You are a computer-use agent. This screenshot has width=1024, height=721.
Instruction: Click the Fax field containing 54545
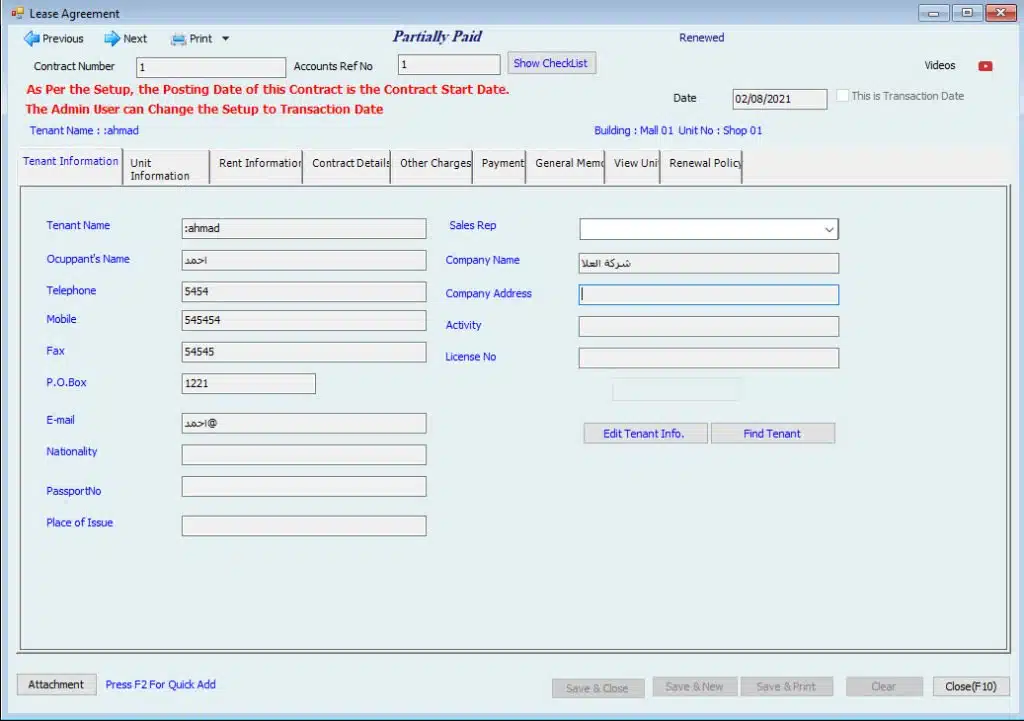click(x=304, y=351)
